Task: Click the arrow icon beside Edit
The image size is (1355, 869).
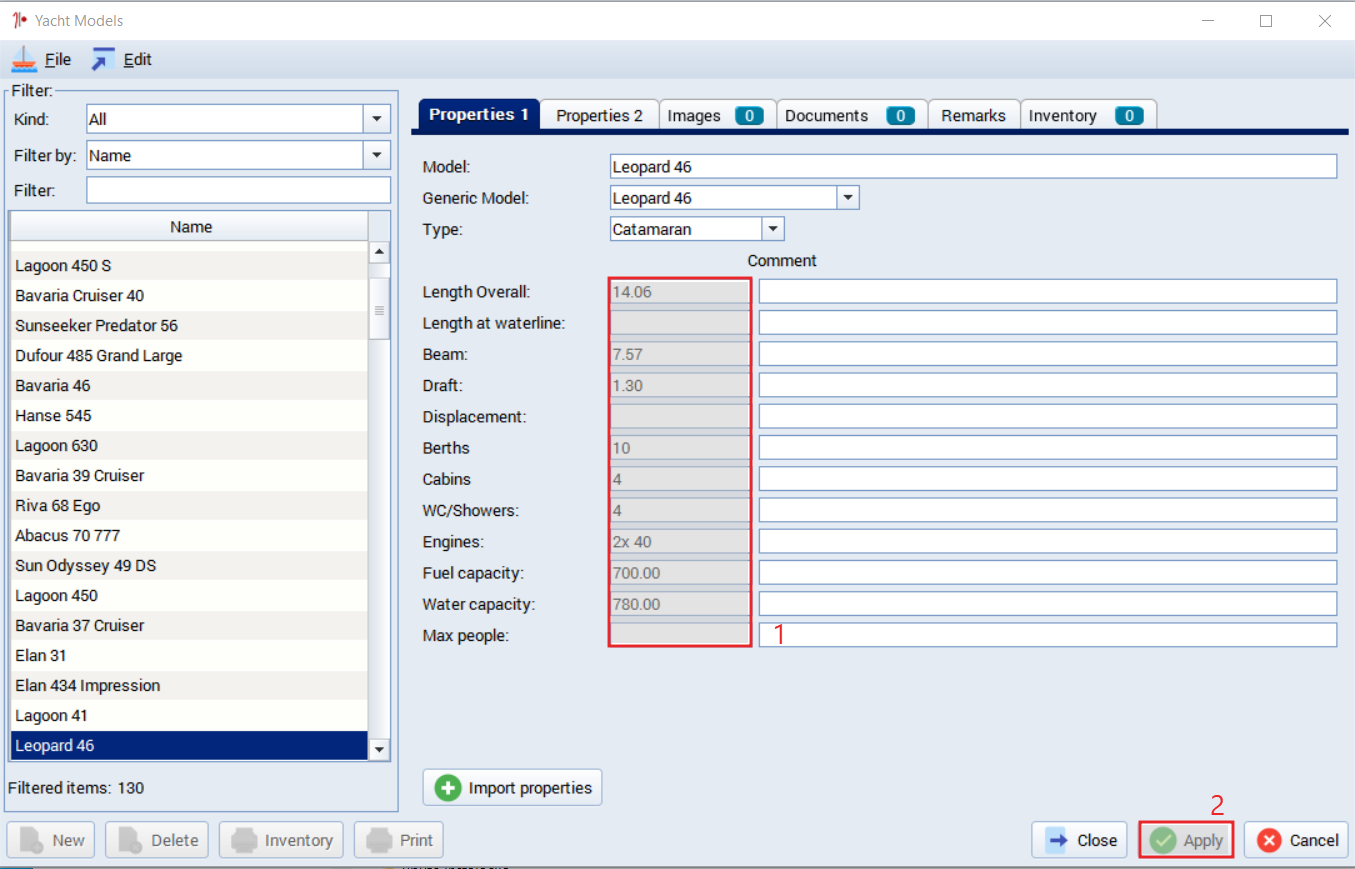Action: [x=103, y=60]
